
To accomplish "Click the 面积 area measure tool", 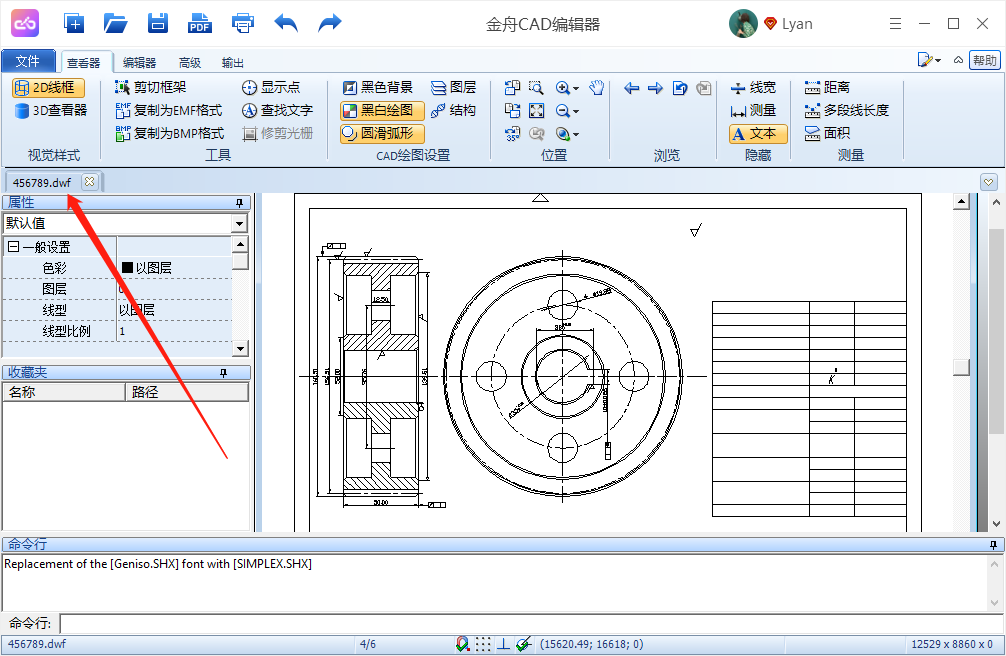I will [827, 133].
